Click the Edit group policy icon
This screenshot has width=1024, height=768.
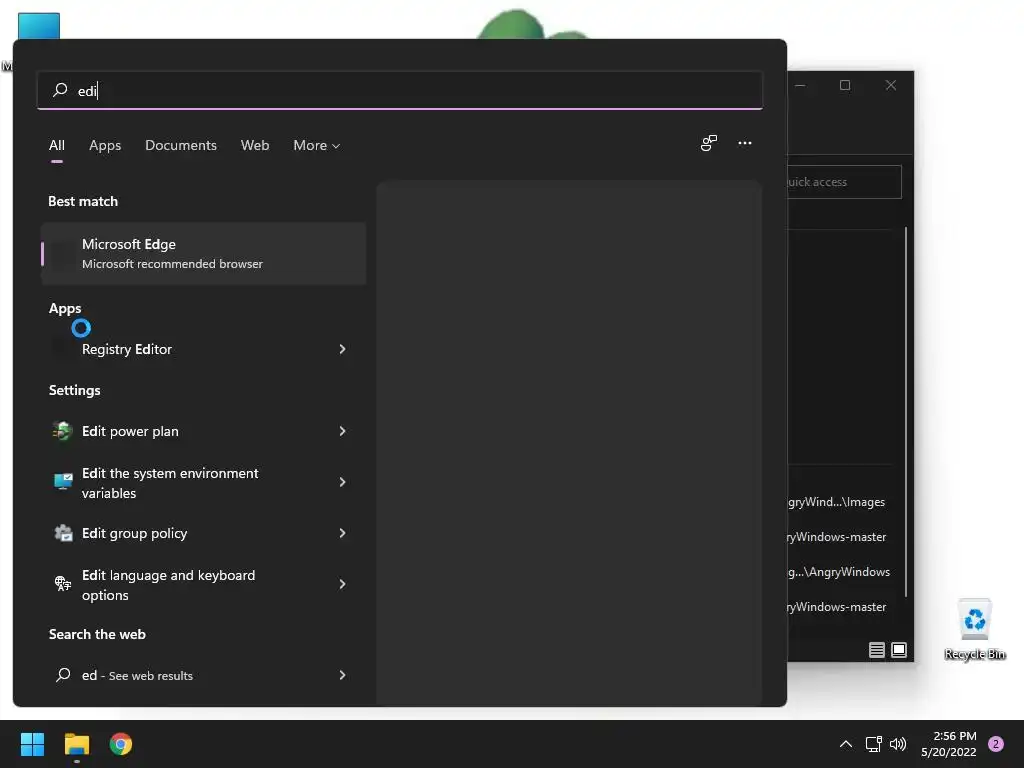point(63,533)
